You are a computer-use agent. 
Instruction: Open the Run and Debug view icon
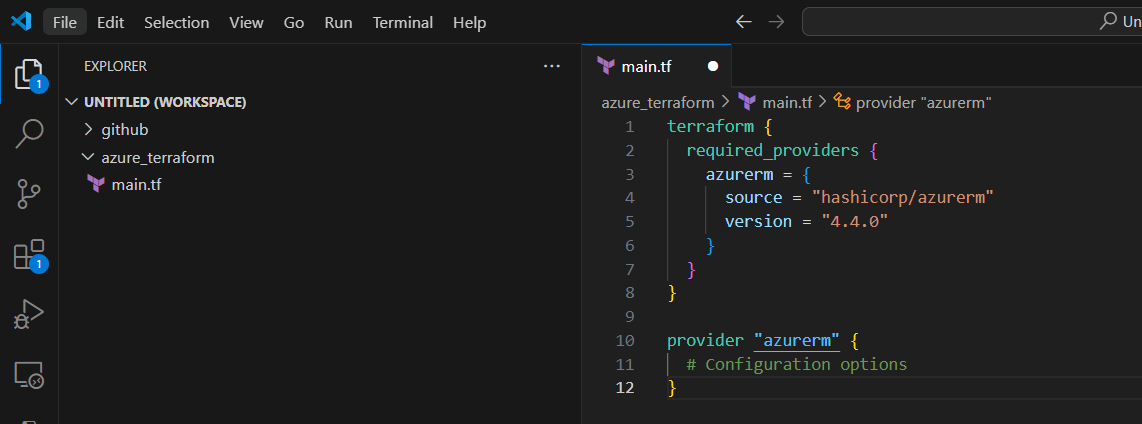click(29, 315)
